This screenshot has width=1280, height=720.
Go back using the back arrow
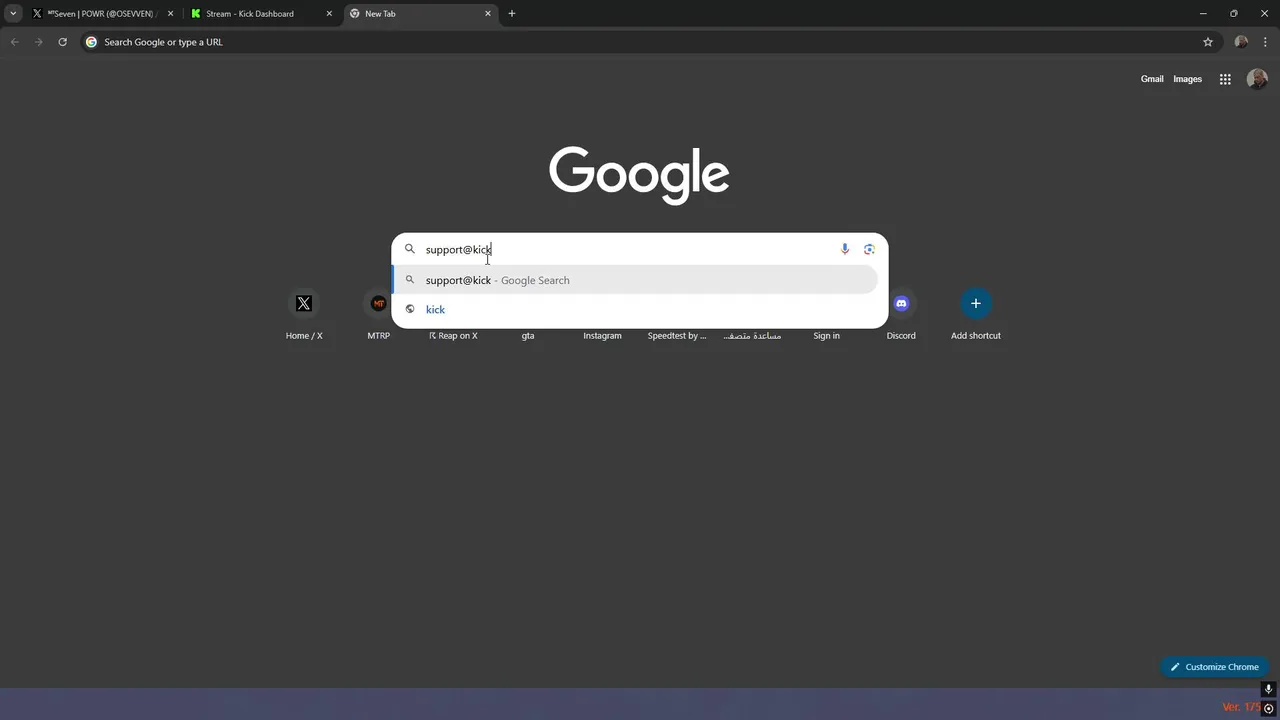[x=14, y=42]
